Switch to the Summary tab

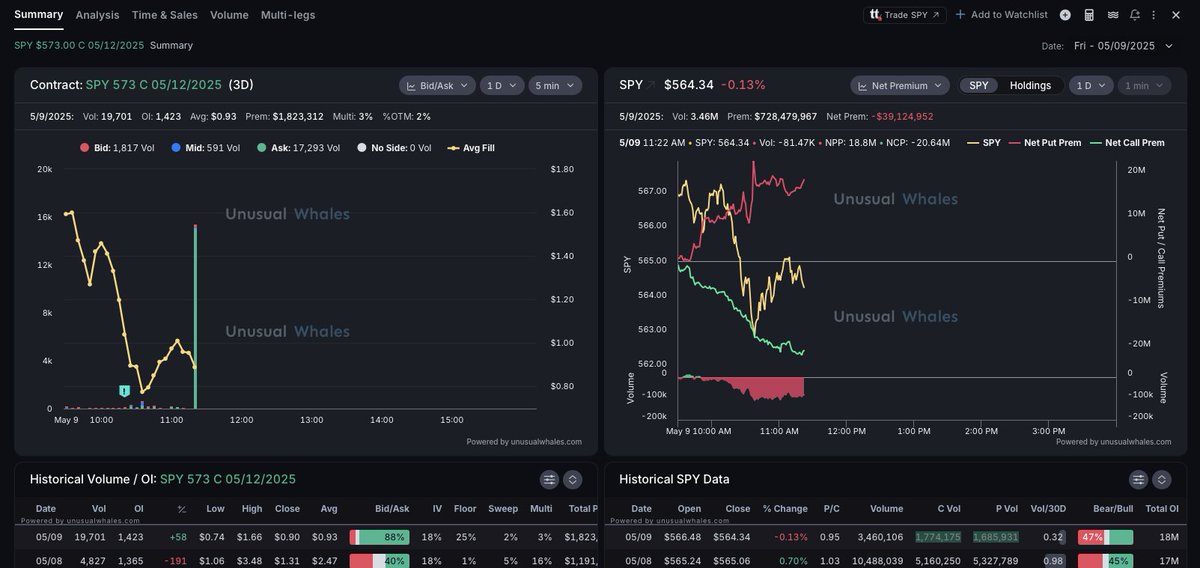coord(38,14)
